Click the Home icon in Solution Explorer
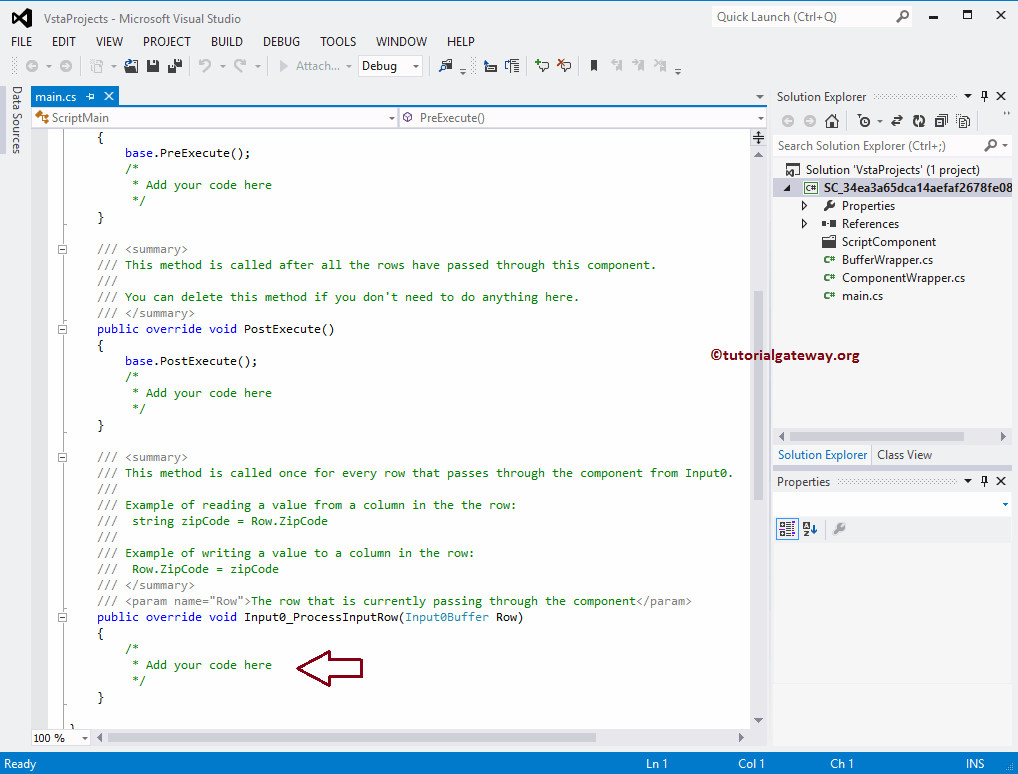1018x774 pixels. click(832, 120)
